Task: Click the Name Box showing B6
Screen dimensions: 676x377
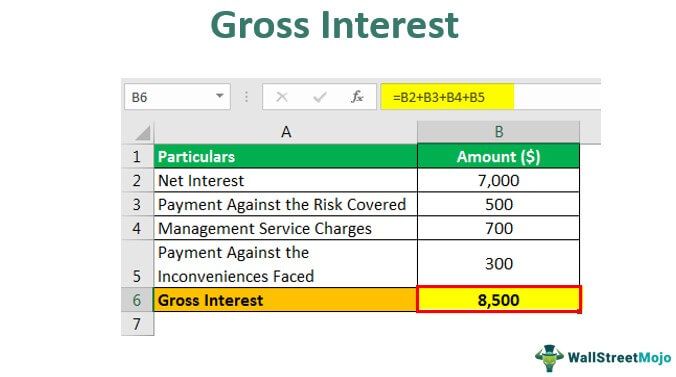Action: click(x=177, y=97)
